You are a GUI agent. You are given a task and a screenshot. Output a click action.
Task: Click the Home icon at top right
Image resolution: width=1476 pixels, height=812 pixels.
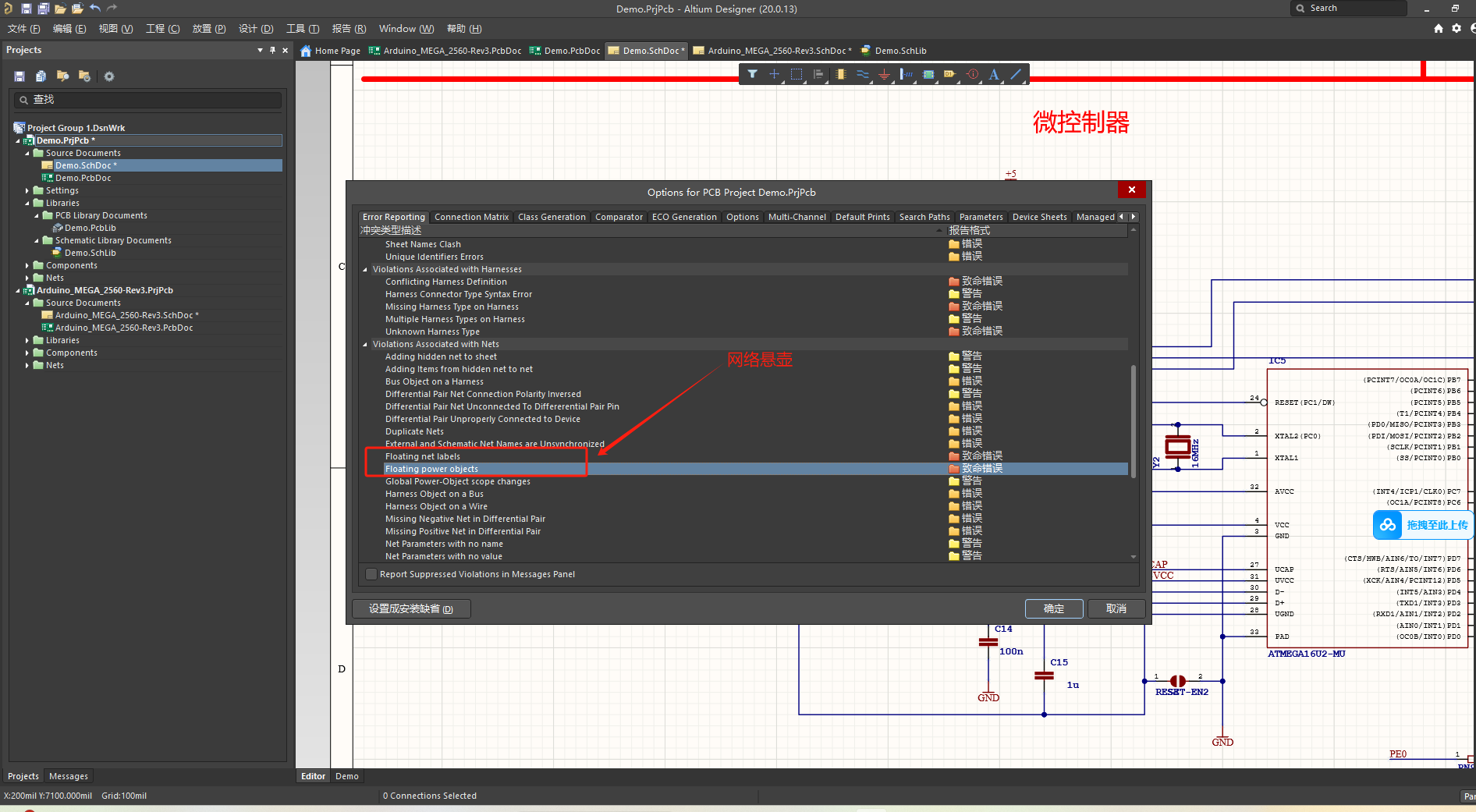click(x=1438, y=28)
